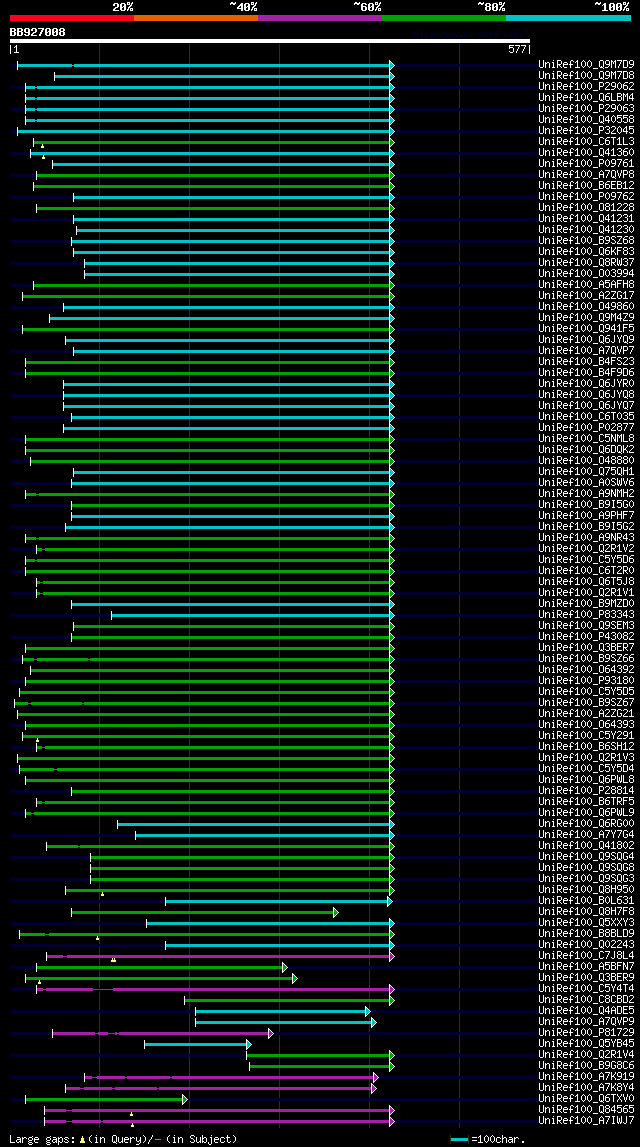The height and width of the screenshot is (1147, 640).
Task: Open hit UniRef100_P29062
Action: coord(586,86)
